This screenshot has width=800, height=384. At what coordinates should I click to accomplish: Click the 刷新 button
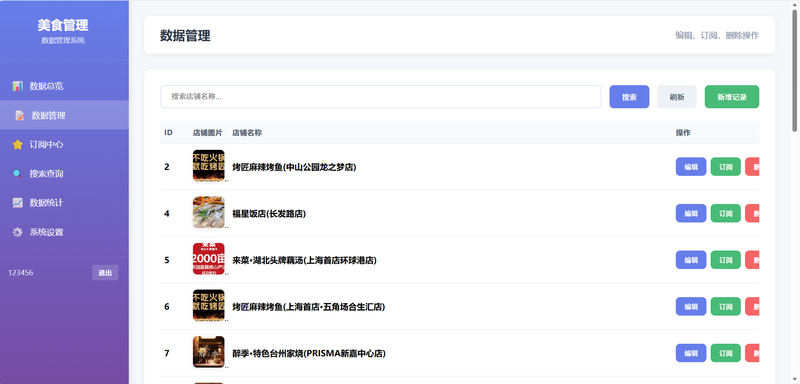point(677,97)
